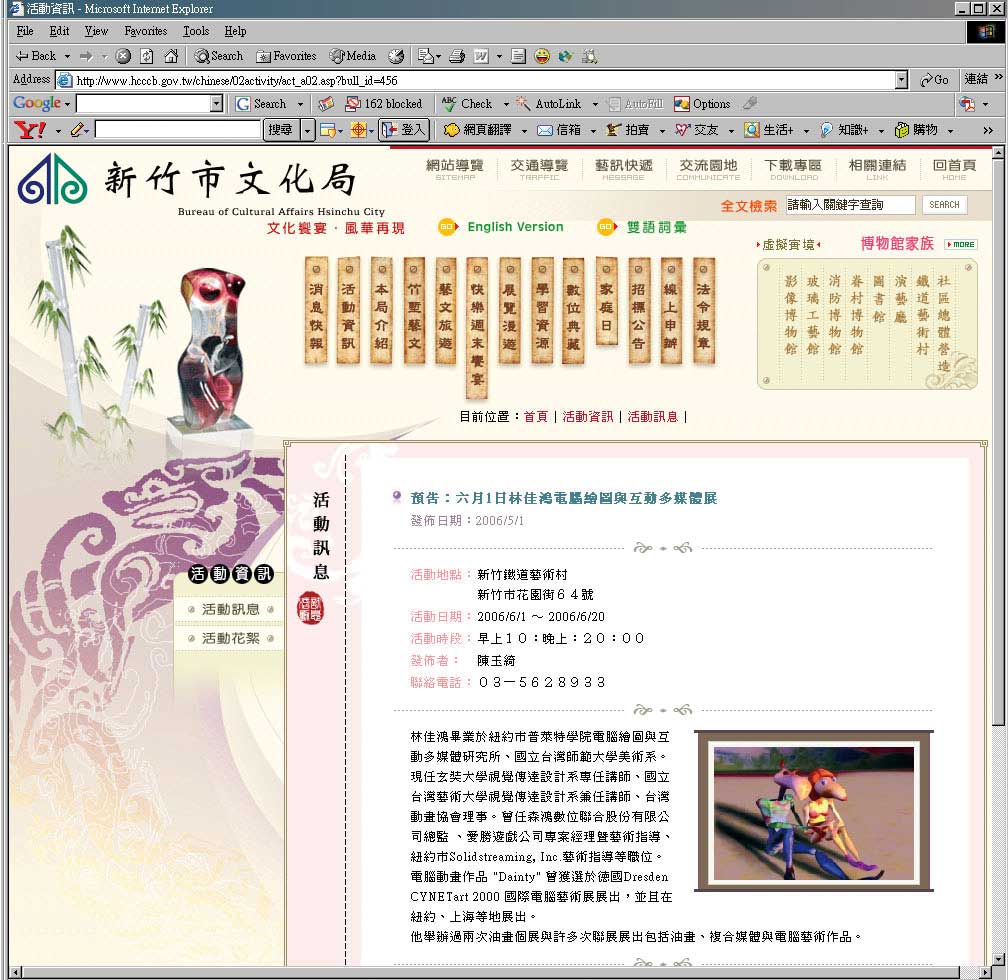Expand the 連結 links bar chevron
1008x980 pixels.
tap(998, 77)
